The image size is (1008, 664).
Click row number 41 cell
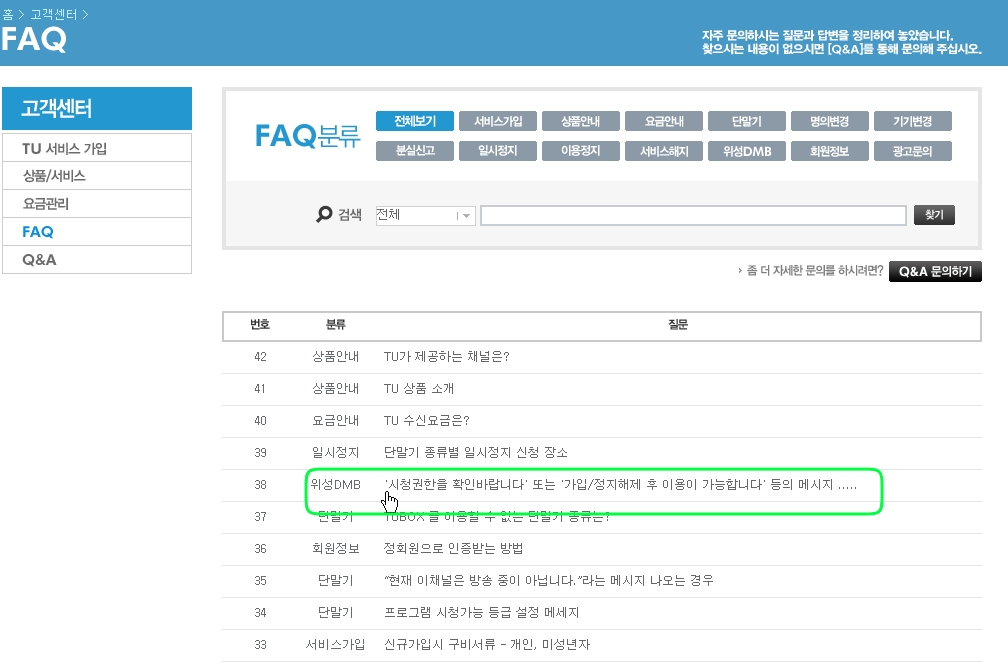click(x=260, y=389)
